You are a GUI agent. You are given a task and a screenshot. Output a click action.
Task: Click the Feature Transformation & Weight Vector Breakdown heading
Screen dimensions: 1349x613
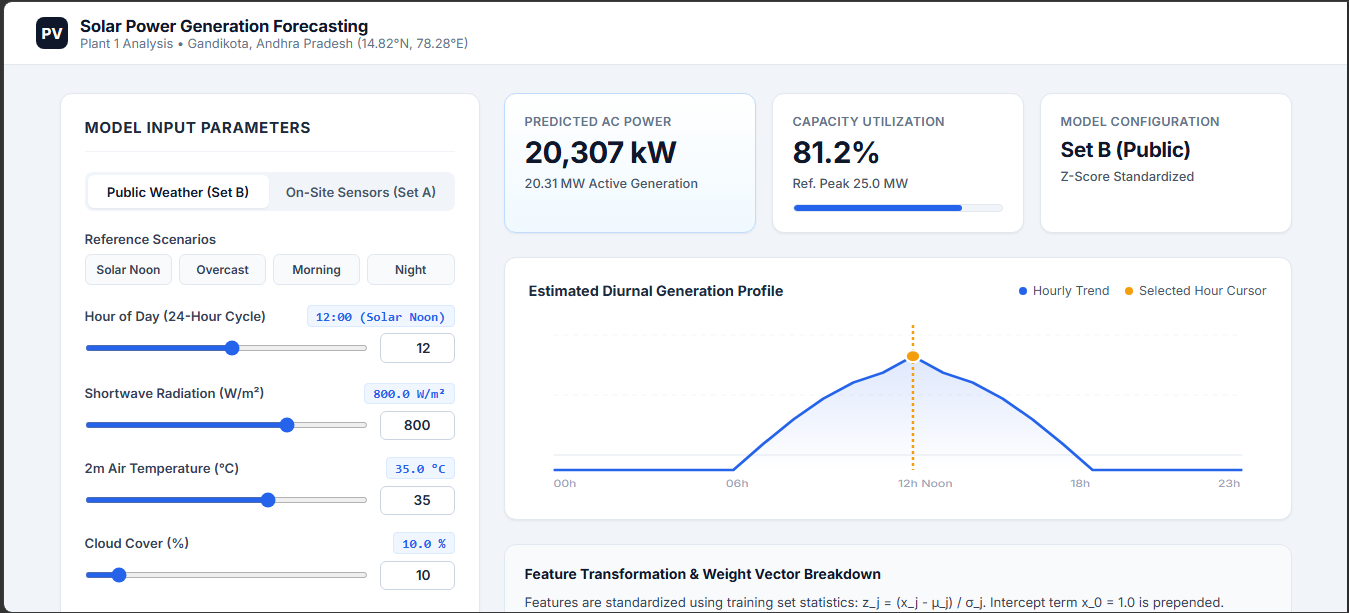703,574
